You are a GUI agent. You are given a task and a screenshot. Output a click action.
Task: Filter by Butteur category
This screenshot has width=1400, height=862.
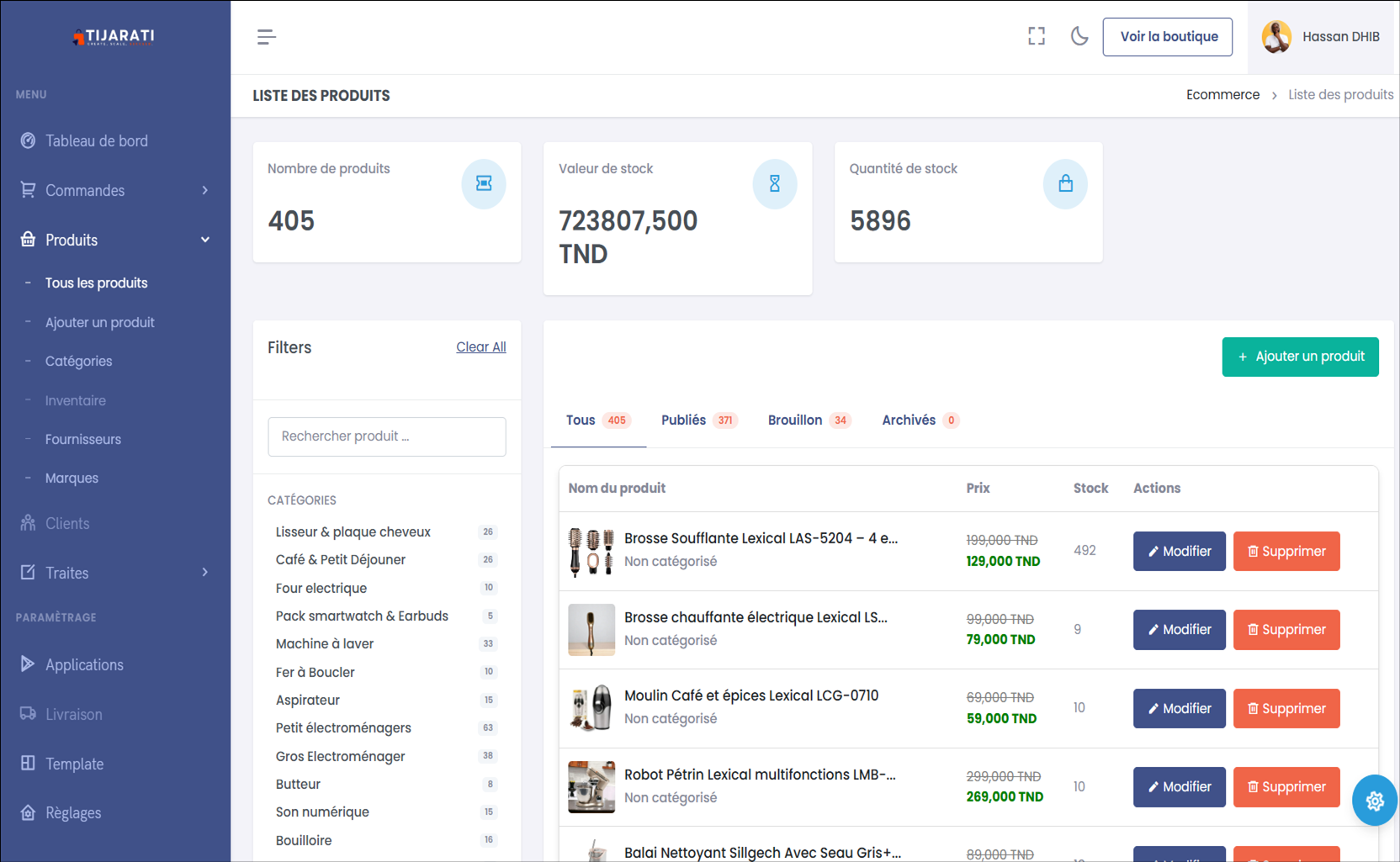click(x=386, y=785)
